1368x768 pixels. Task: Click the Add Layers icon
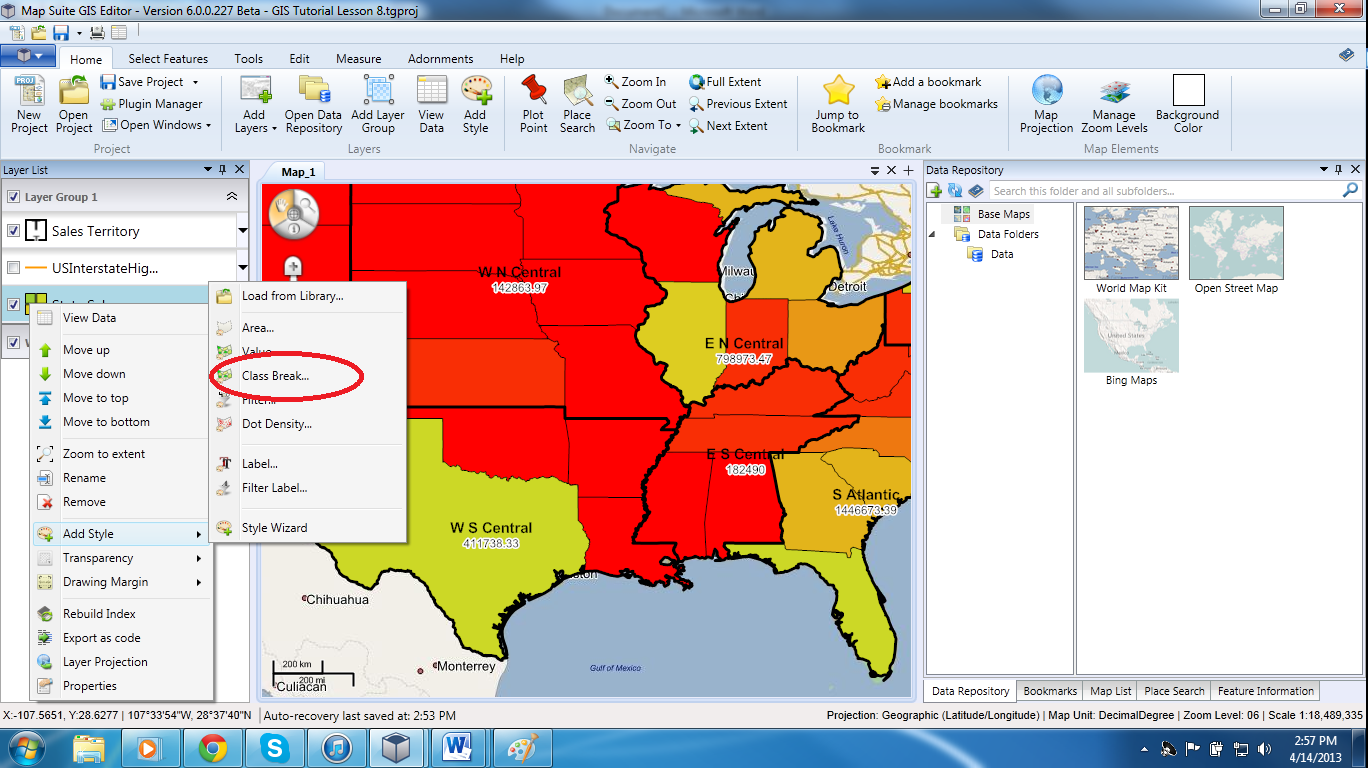click(x=255, y=92)
